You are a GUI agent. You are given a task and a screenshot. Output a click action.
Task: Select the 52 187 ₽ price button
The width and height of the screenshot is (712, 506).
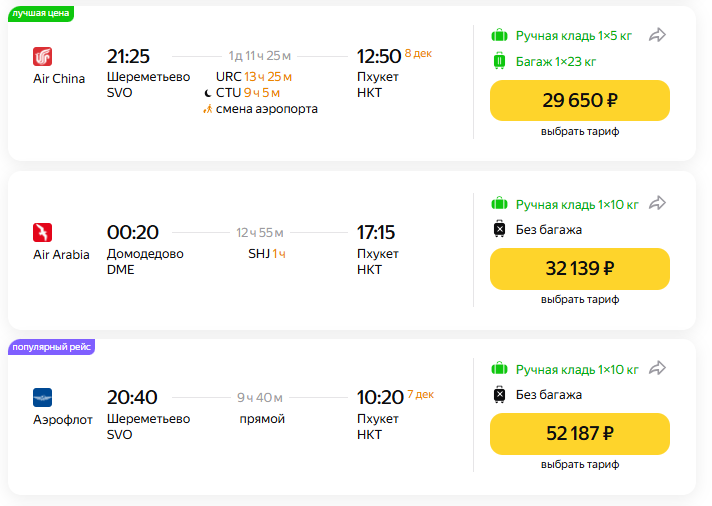click(580, 434)
